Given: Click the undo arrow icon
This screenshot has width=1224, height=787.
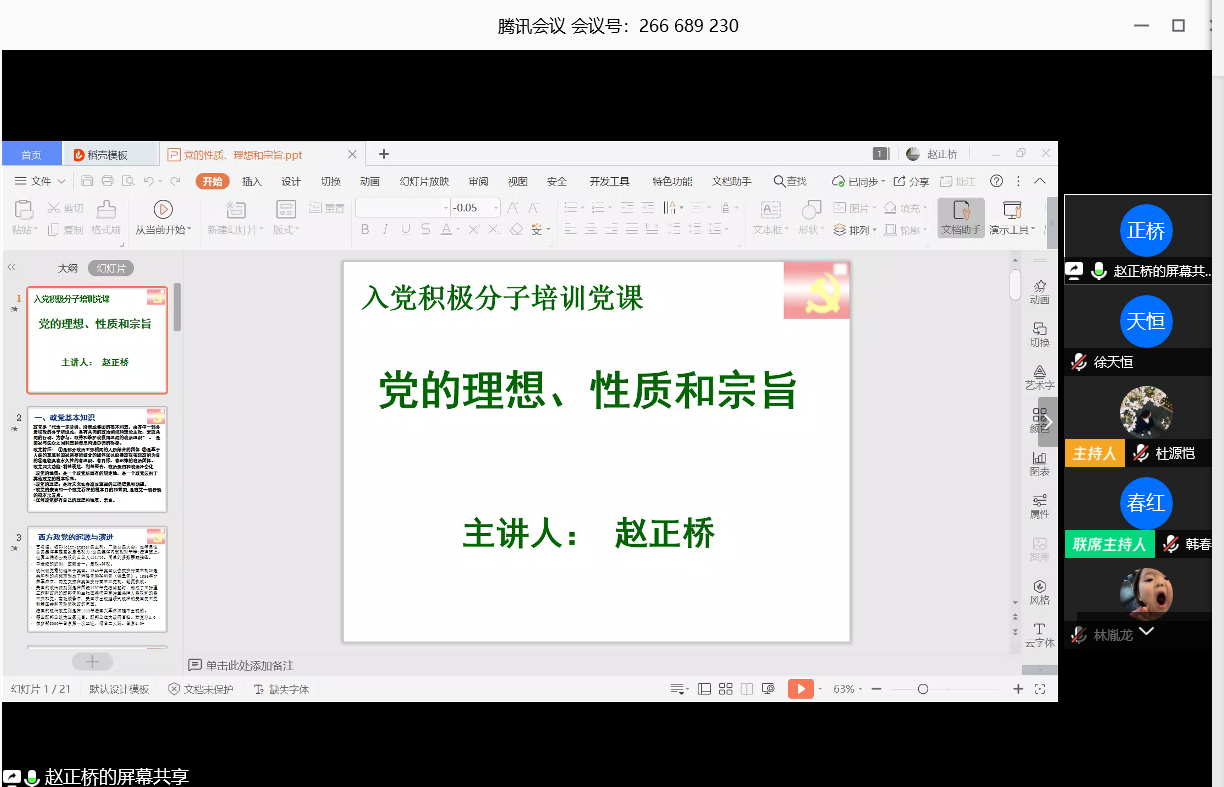Looking at the screenshot, I should tap(149, 181).
